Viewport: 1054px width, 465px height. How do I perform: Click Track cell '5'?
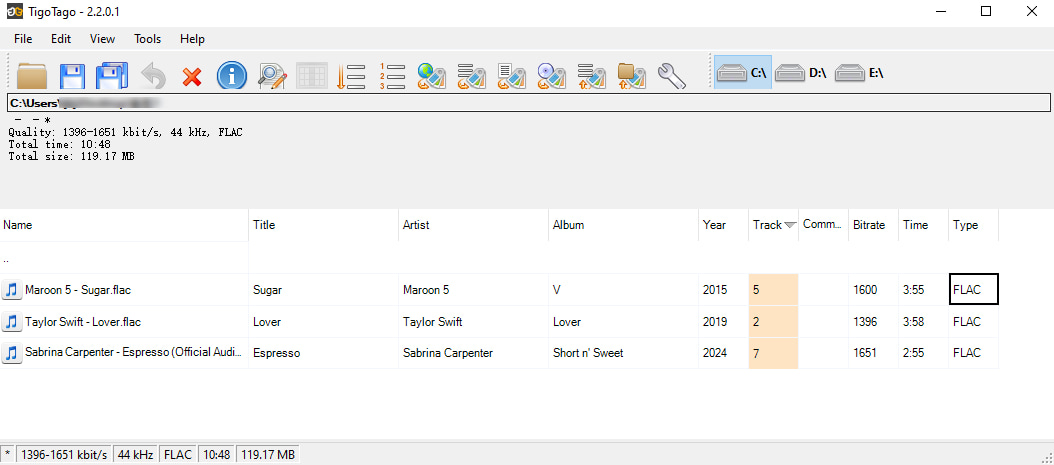773,290
